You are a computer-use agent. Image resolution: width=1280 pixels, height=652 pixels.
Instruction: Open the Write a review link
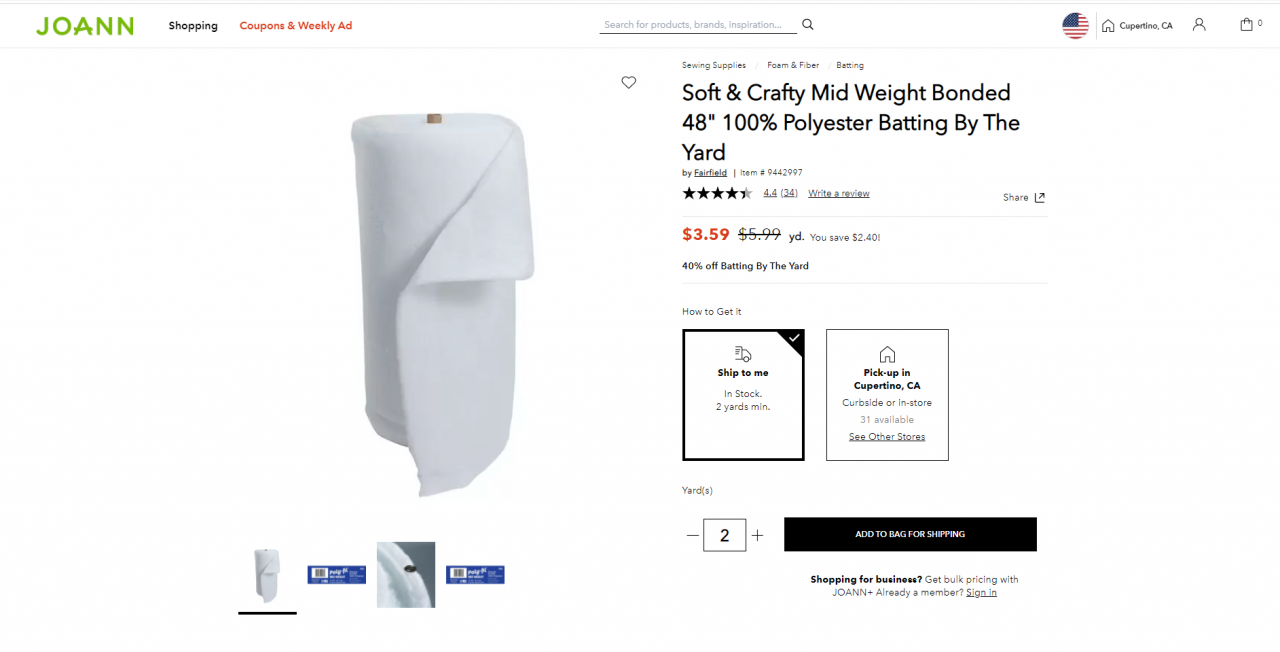click(x=839, y=193)
